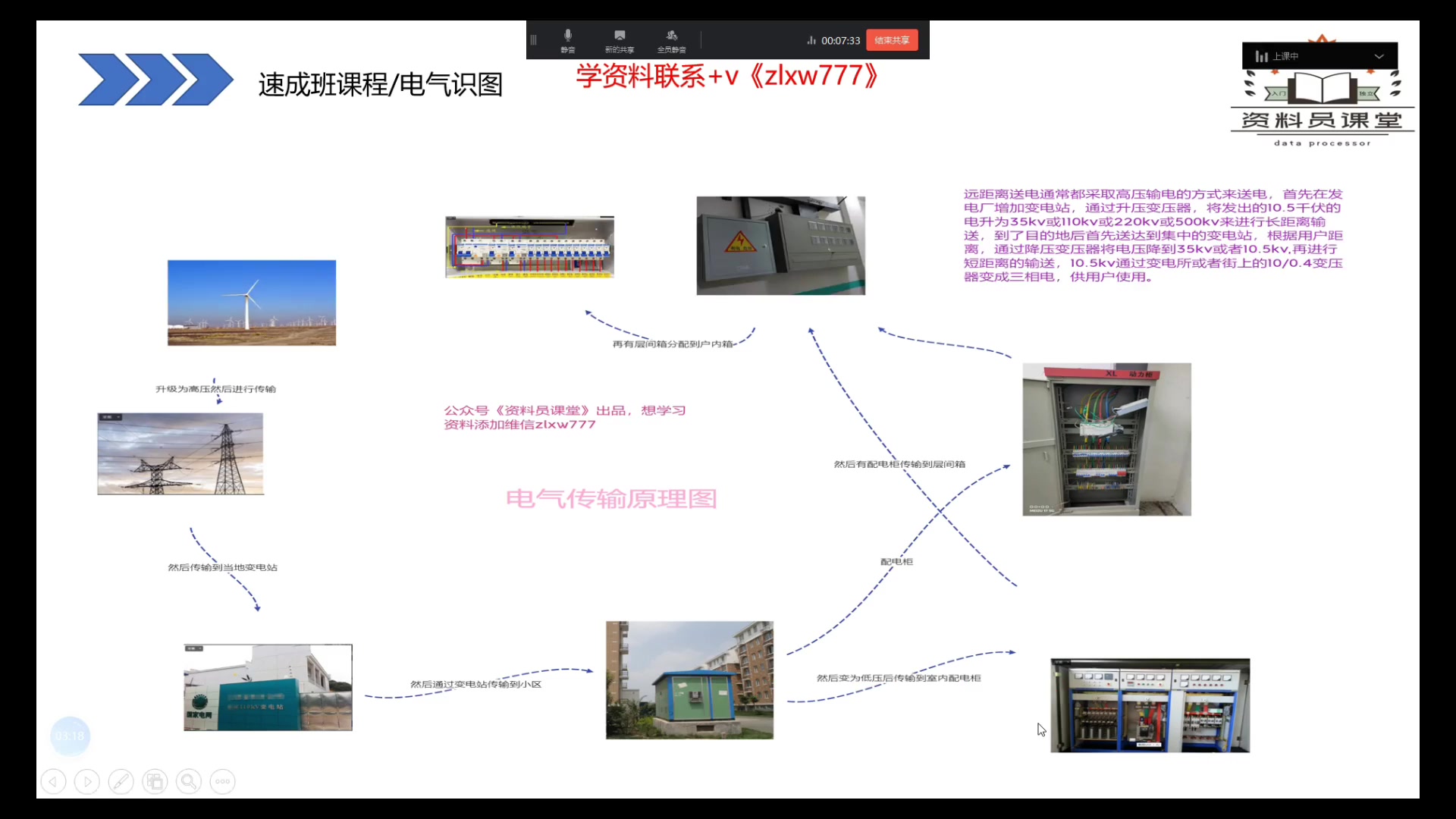Click label 再有层间箱分配到户内箱
The width and height of the screenshot is (1456, 819).
point(673,344)
